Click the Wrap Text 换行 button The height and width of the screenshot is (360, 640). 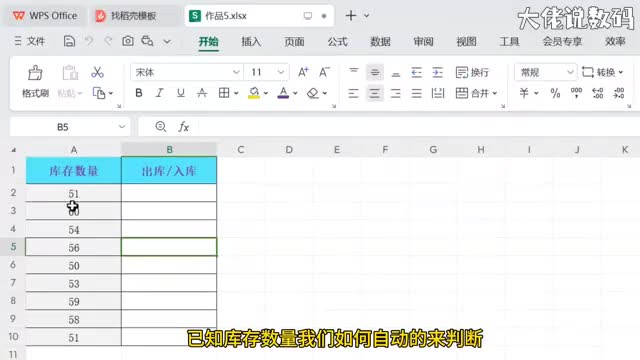pyautogui.click(x=472, y=72)
